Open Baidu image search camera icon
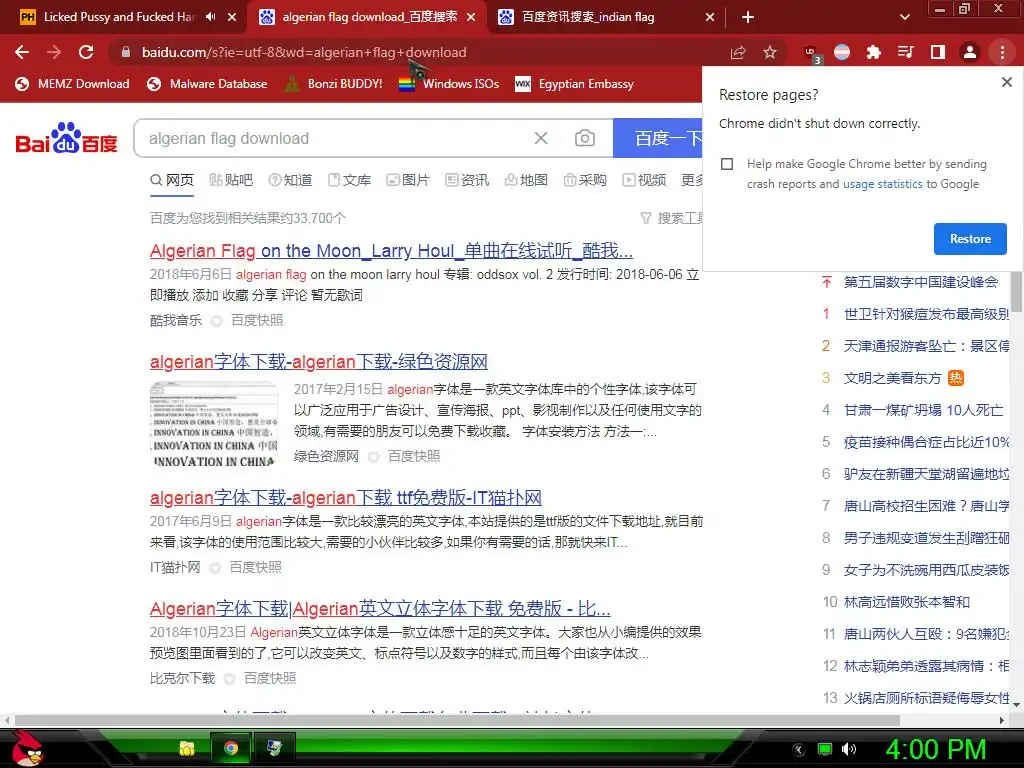 (584, 138)
